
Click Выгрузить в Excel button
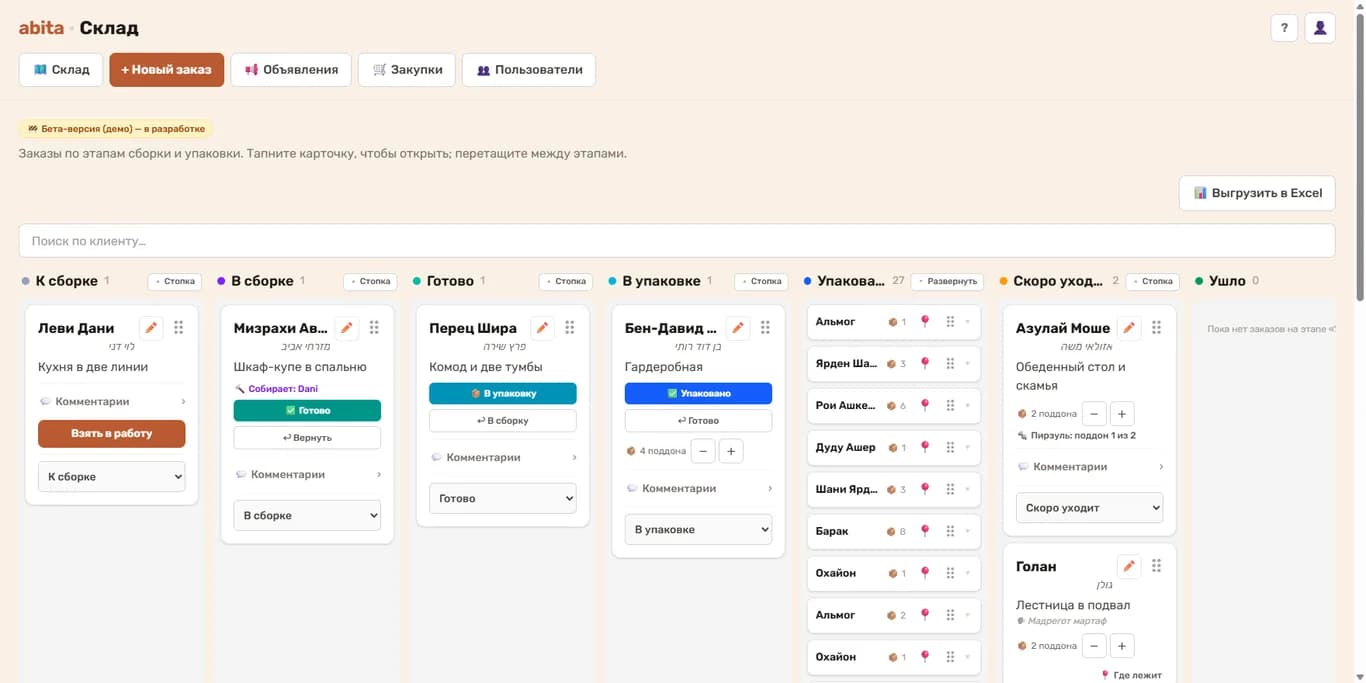[1257, 193]
